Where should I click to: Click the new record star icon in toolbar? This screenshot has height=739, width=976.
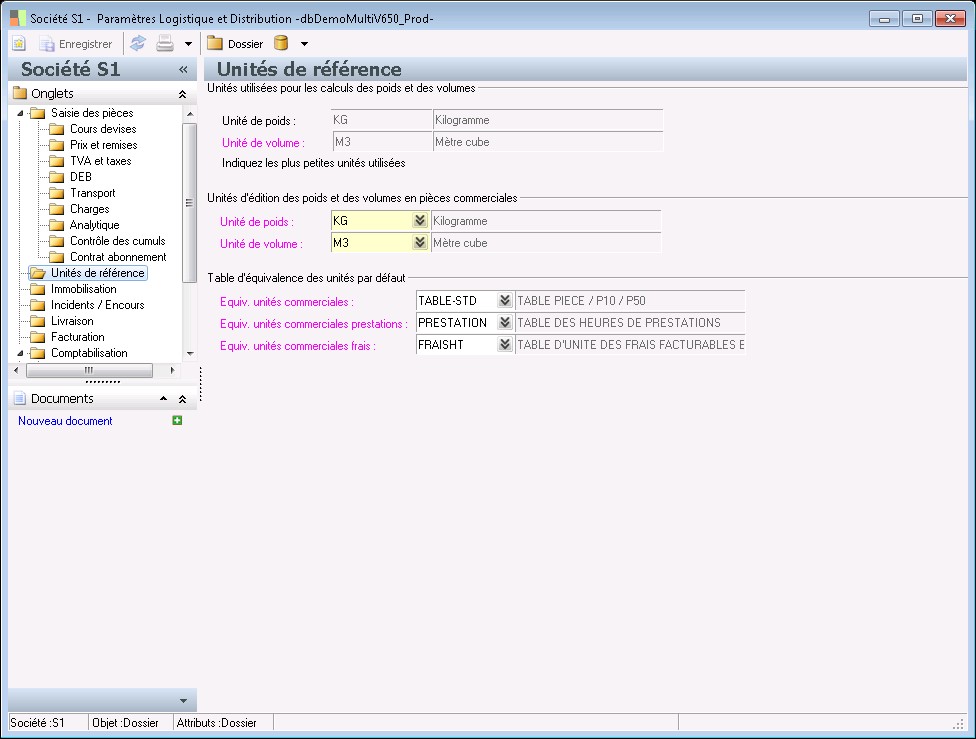pyautogui.click(x=19, y=44)
